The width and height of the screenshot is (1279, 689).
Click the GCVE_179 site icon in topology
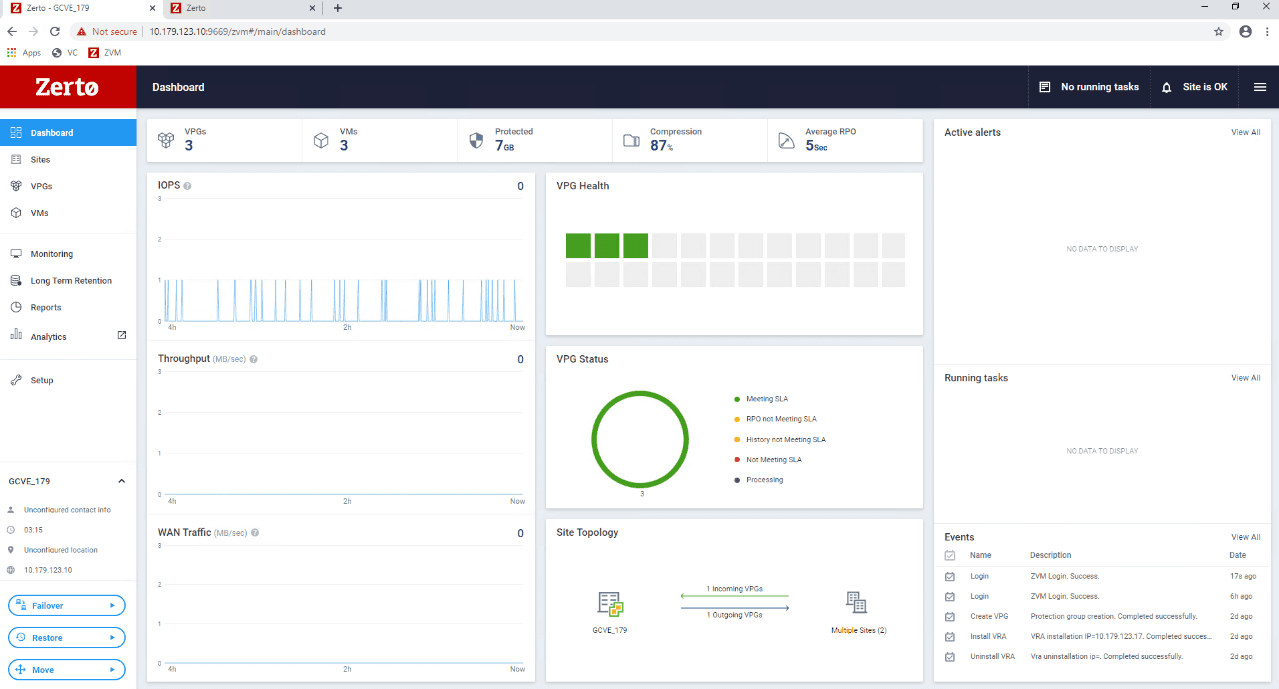click(x=610, y=603)
